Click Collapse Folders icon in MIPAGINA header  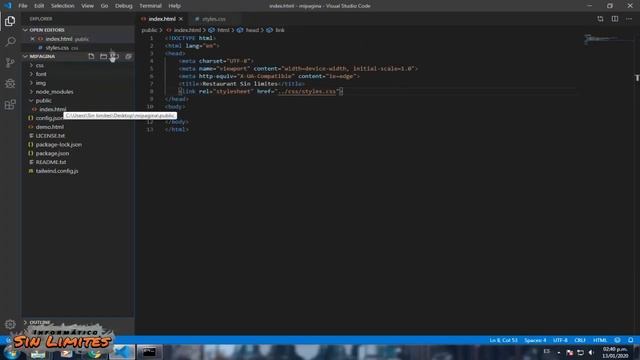point(128,56)
